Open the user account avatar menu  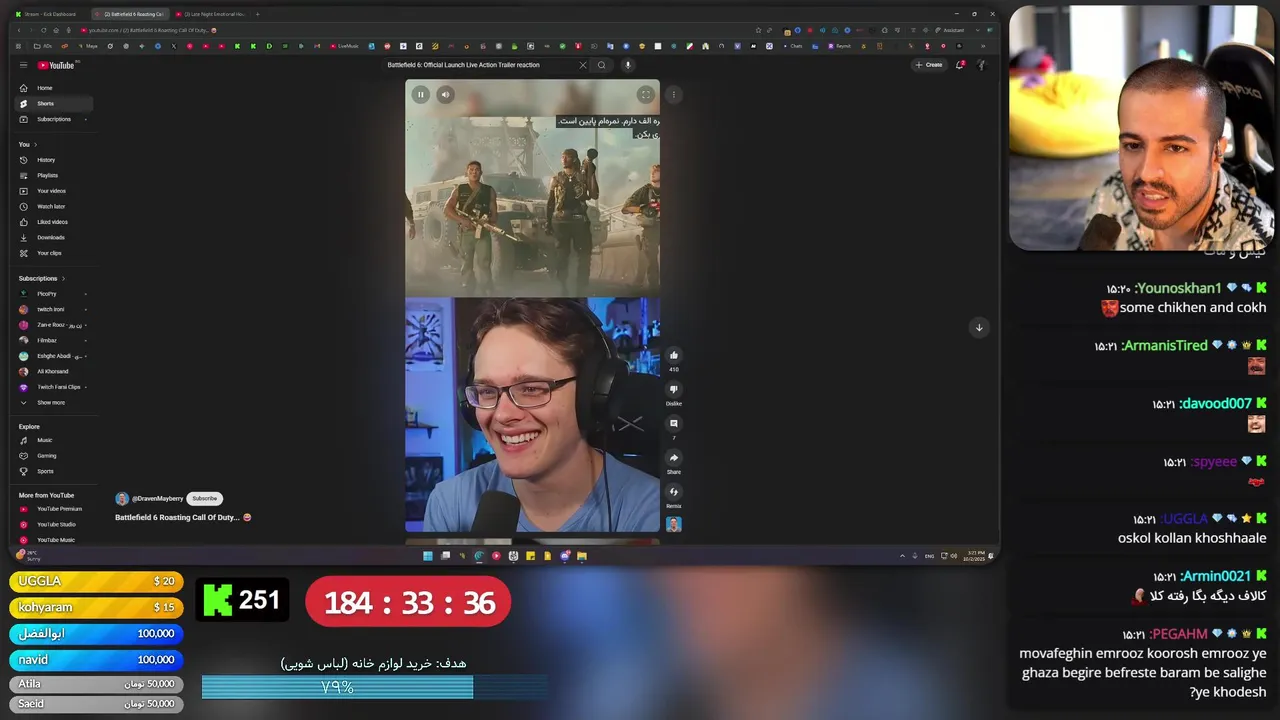[981, 65]
